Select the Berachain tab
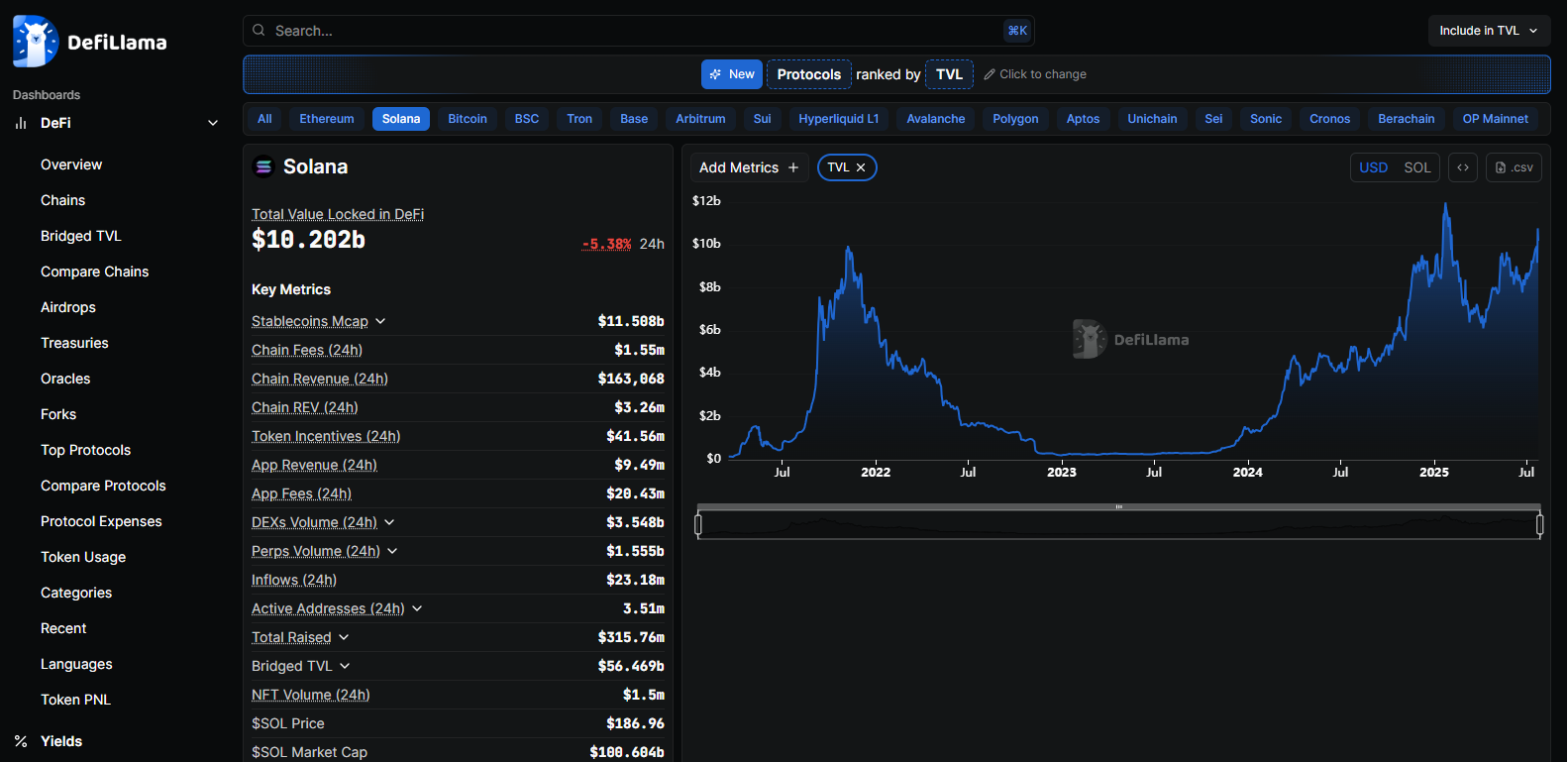The image size is (1568, 762). coord(1407,119)
